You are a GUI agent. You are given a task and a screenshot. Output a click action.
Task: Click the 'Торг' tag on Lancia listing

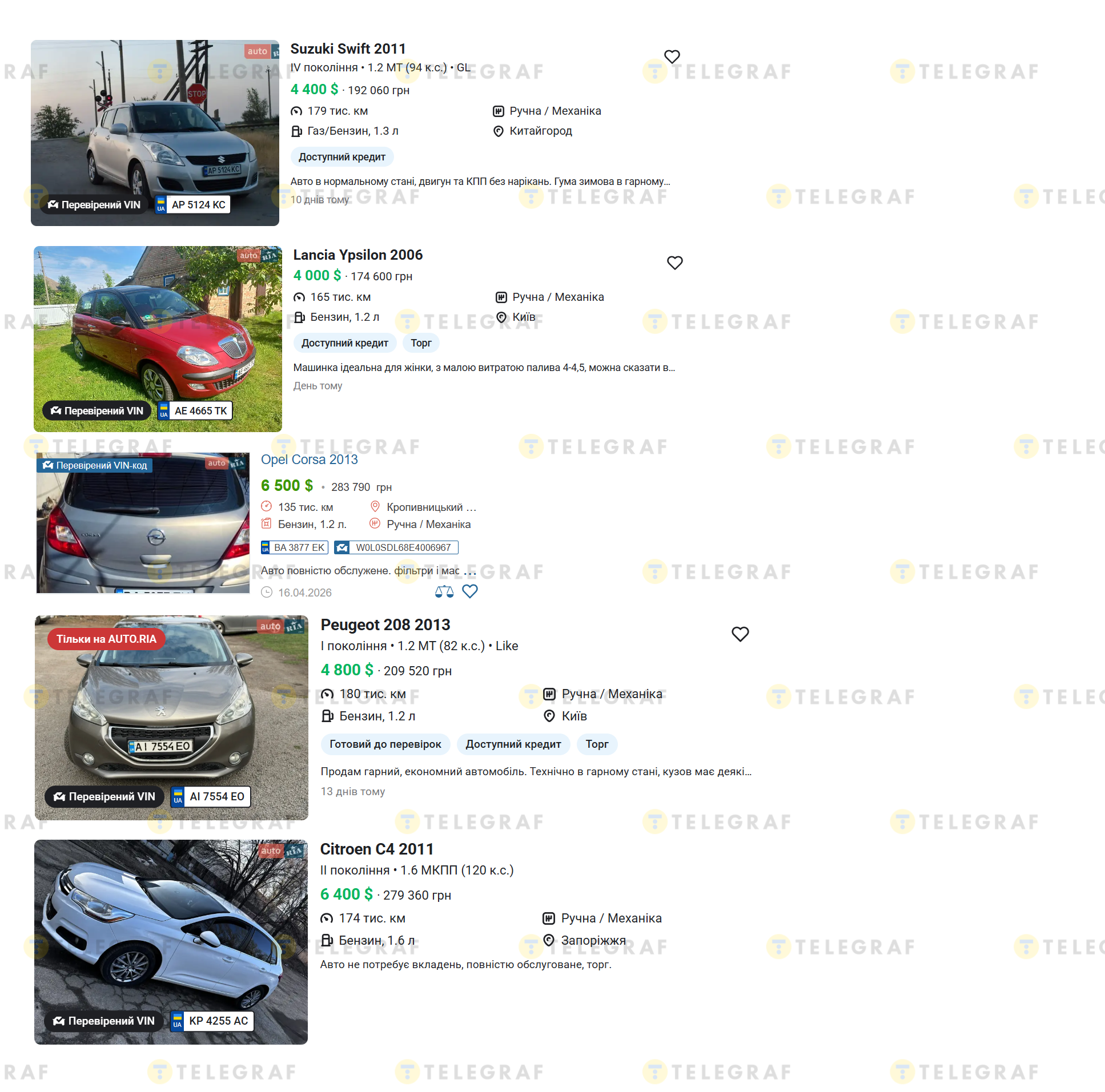tap(421, 342)
